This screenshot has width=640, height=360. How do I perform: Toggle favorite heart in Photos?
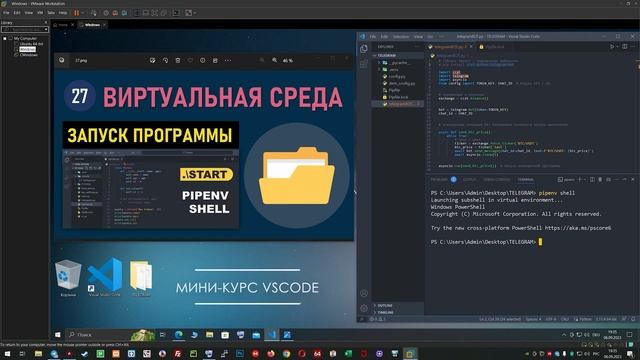(190, 60)
